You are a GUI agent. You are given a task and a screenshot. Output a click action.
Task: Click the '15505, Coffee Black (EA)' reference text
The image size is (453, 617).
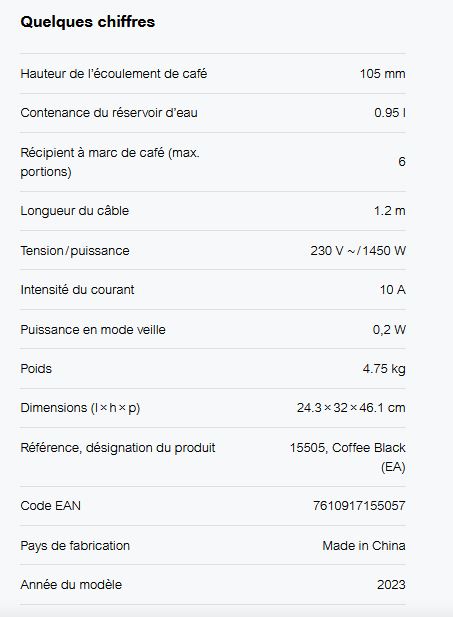click(348, 457)
